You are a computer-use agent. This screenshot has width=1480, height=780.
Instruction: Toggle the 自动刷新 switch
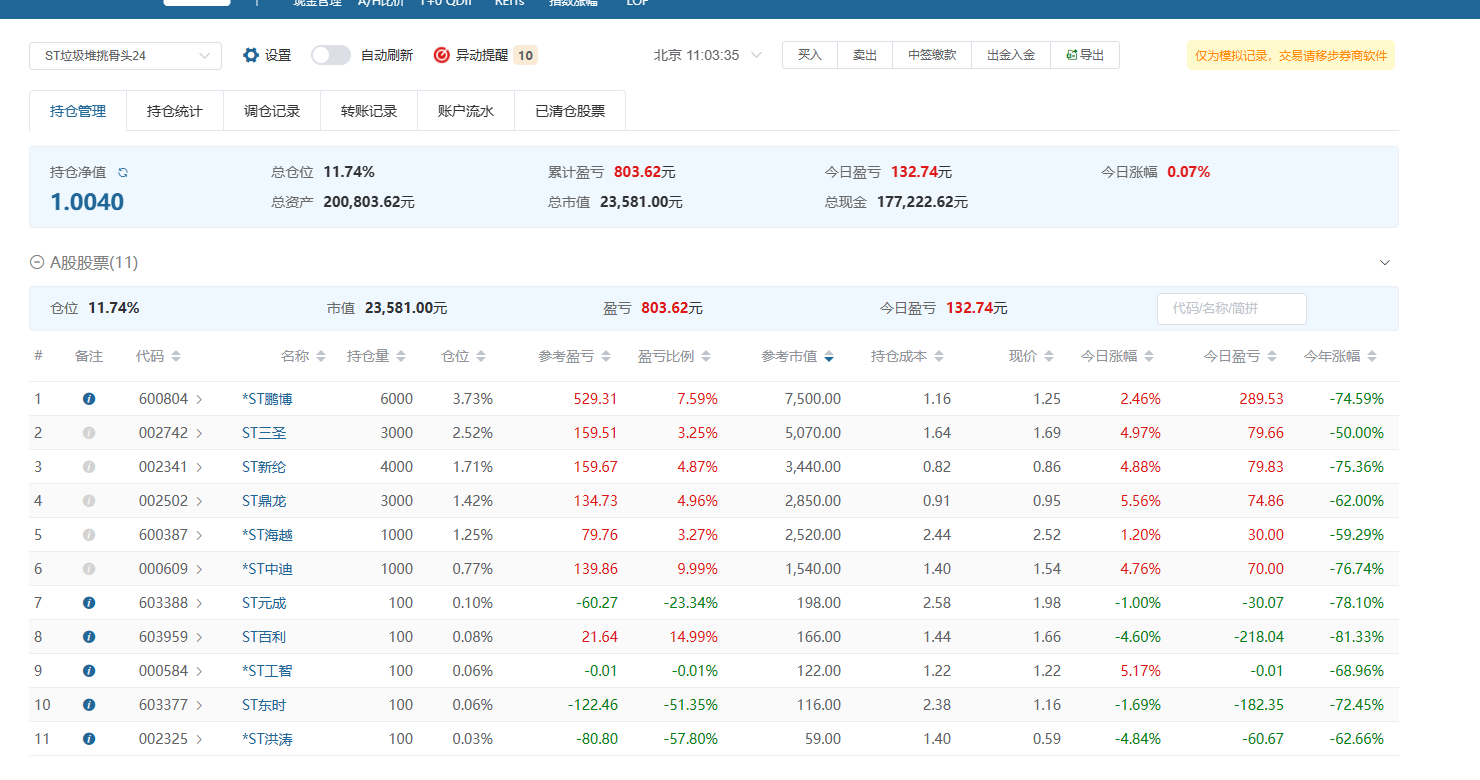331,55
